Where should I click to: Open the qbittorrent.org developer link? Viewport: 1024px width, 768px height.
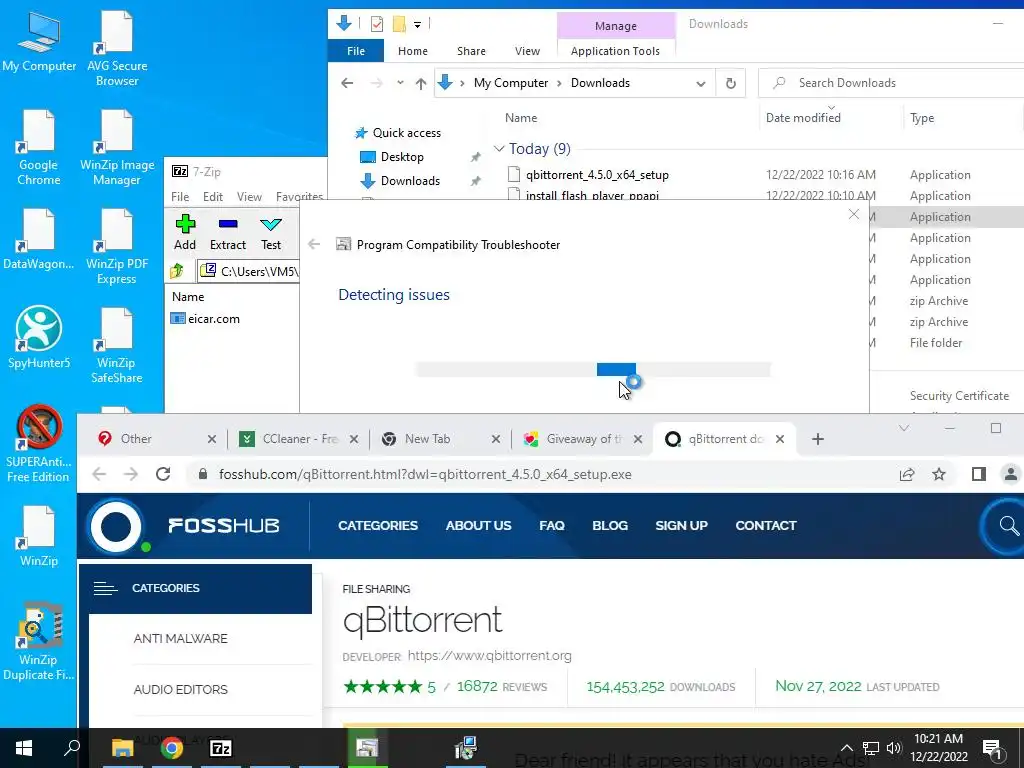click(489, 655)
